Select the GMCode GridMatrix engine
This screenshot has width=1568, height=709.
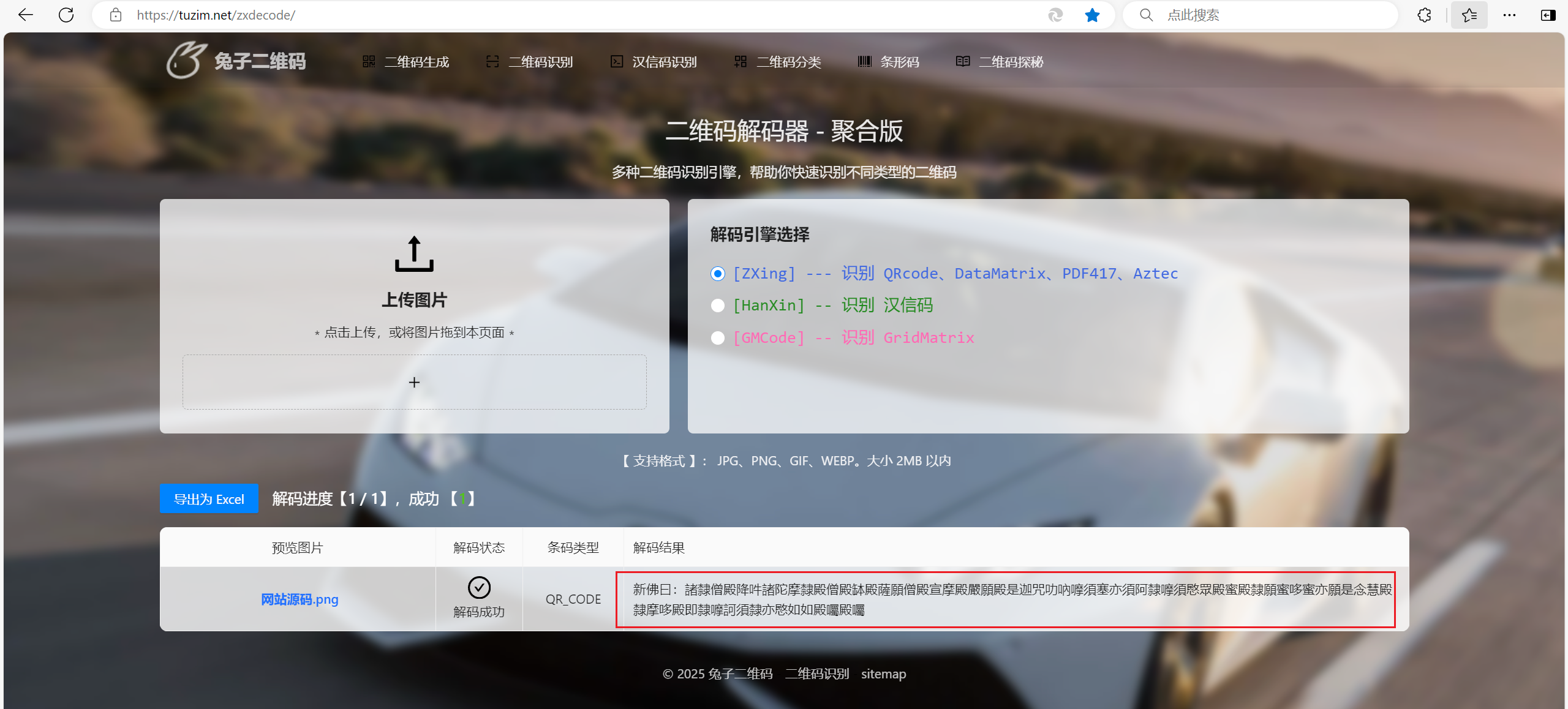click(x=718, y=338)
